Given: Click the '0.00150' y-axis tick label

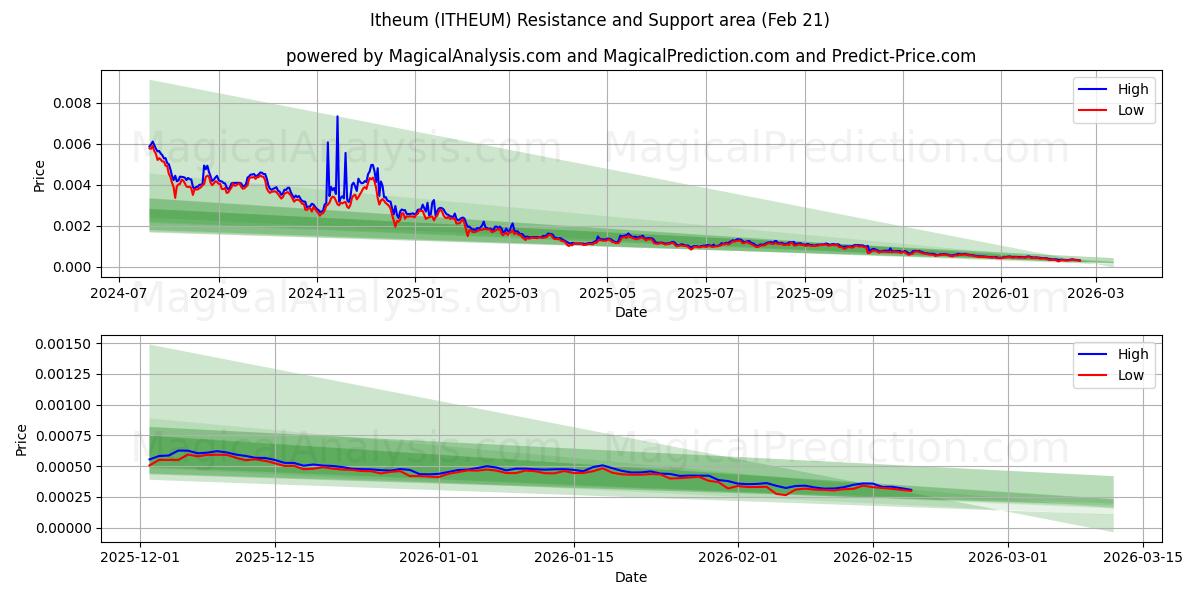Looking at the screenshot, I should [x=64, y=344].
